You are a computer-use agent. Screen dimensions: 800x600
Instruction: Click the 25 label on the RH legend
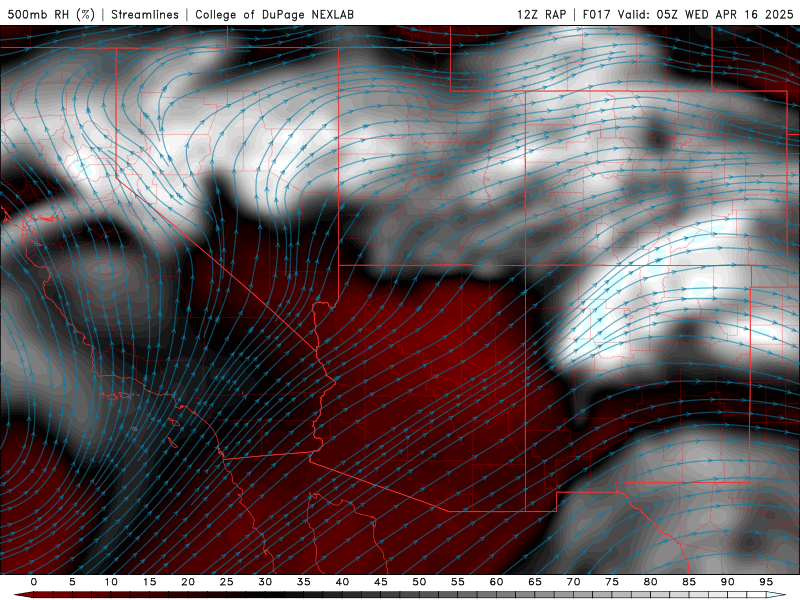(x=227, y=582)
